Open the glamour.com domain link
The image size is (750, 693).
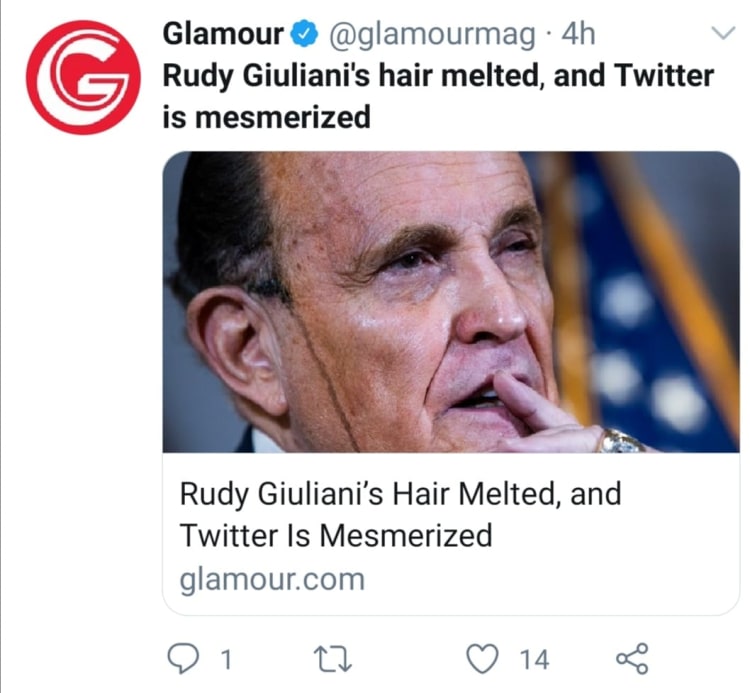(272, 579)
